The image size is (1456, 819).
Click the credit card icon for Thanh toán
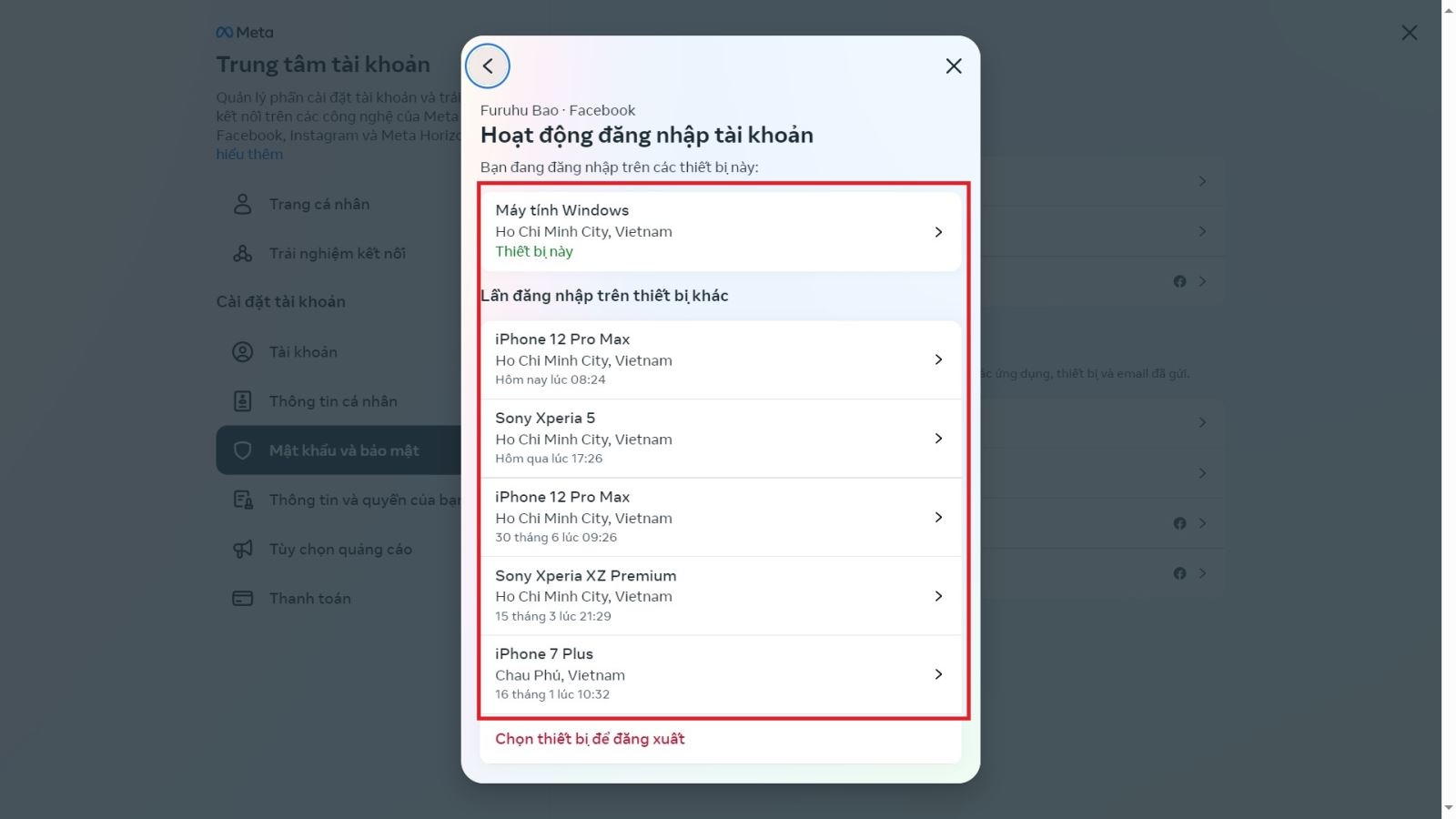pyautogui.click(x=242, y=598)
